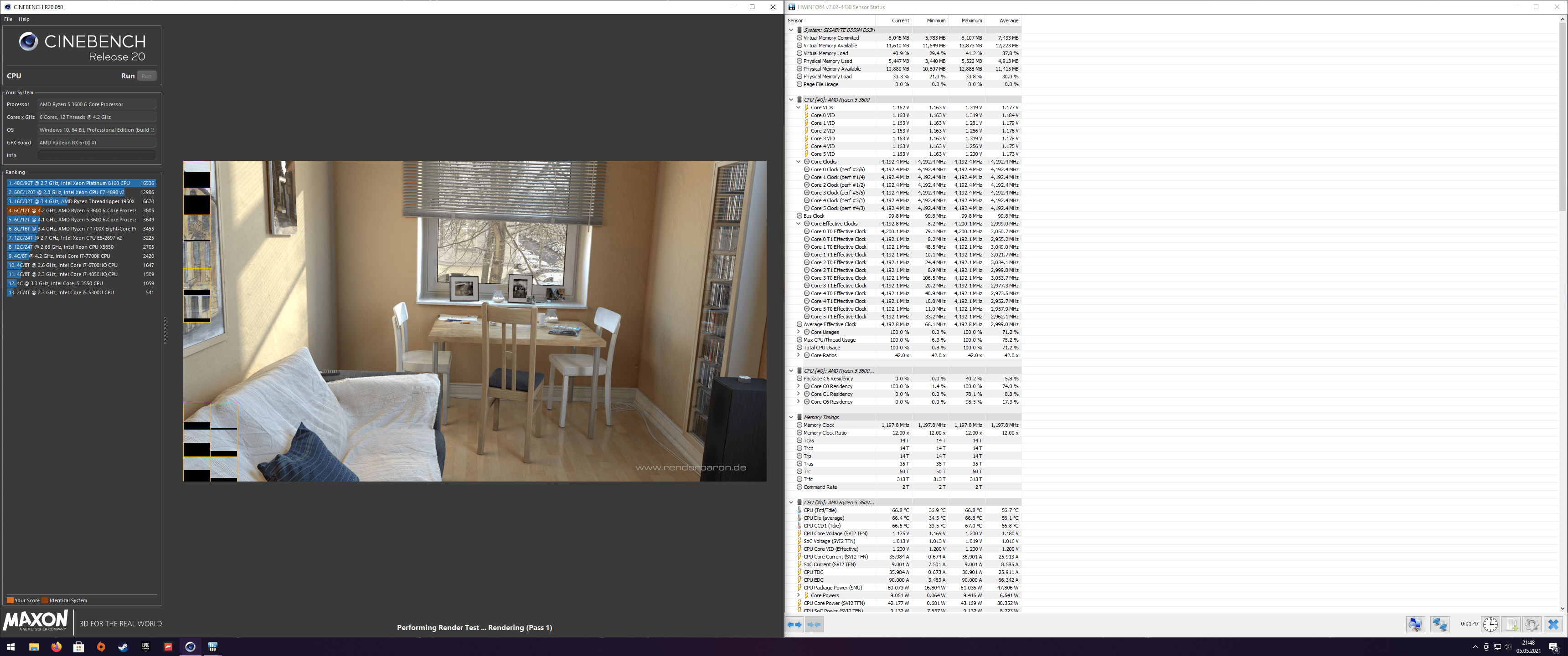This screenshot has width=1568, height=656.
Task: Select ranking row Intel Core i7-7700K
Action: point(82,256)
